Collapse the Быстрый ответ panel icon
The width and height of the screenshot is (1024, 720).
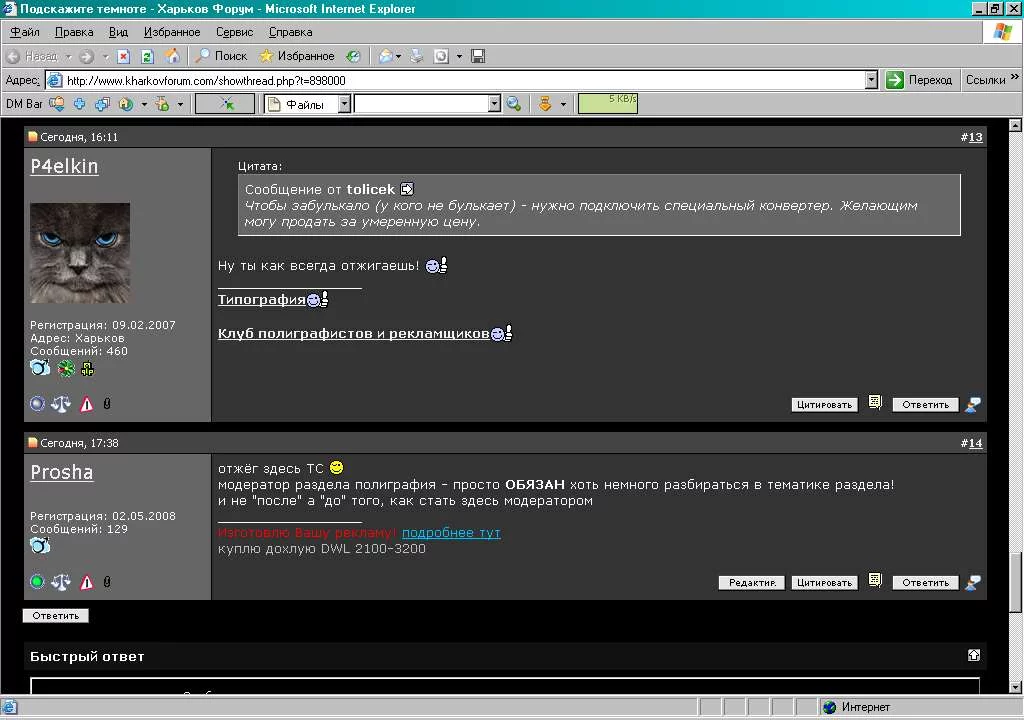click(973, 655)
